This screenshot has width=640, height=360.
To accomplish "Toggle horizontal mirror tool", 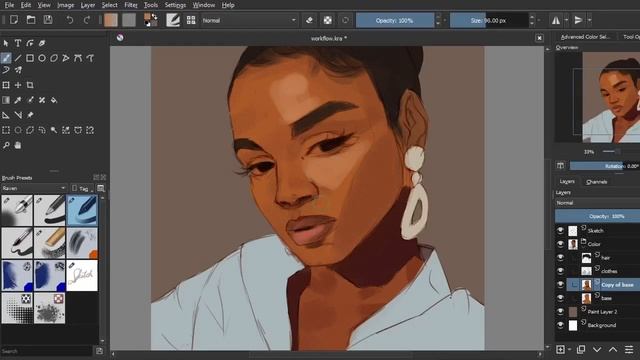I will point(556,20).
